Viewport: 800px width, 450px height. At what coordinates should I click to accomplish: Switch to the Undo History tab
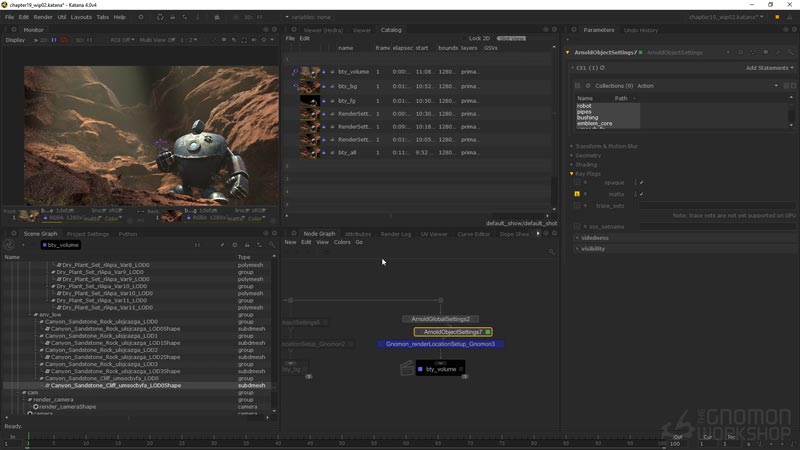click(641, 30)
